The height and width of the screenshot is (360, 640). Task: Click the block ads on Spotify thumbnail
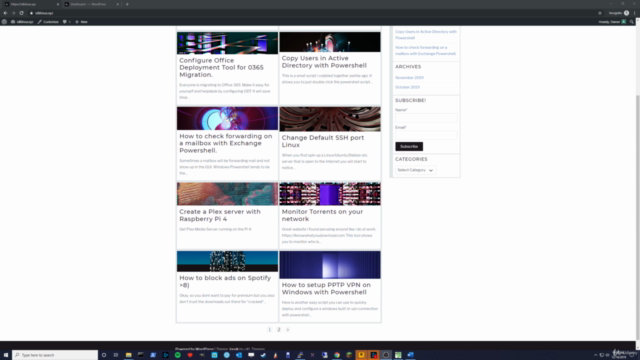pos(227,261)
